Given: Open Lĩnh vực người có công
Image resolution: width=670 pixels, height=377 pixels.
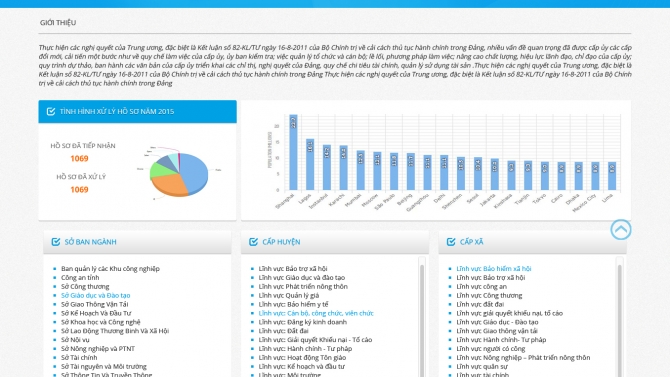Looking at the screenshot, I should click(x=491, y=349).
